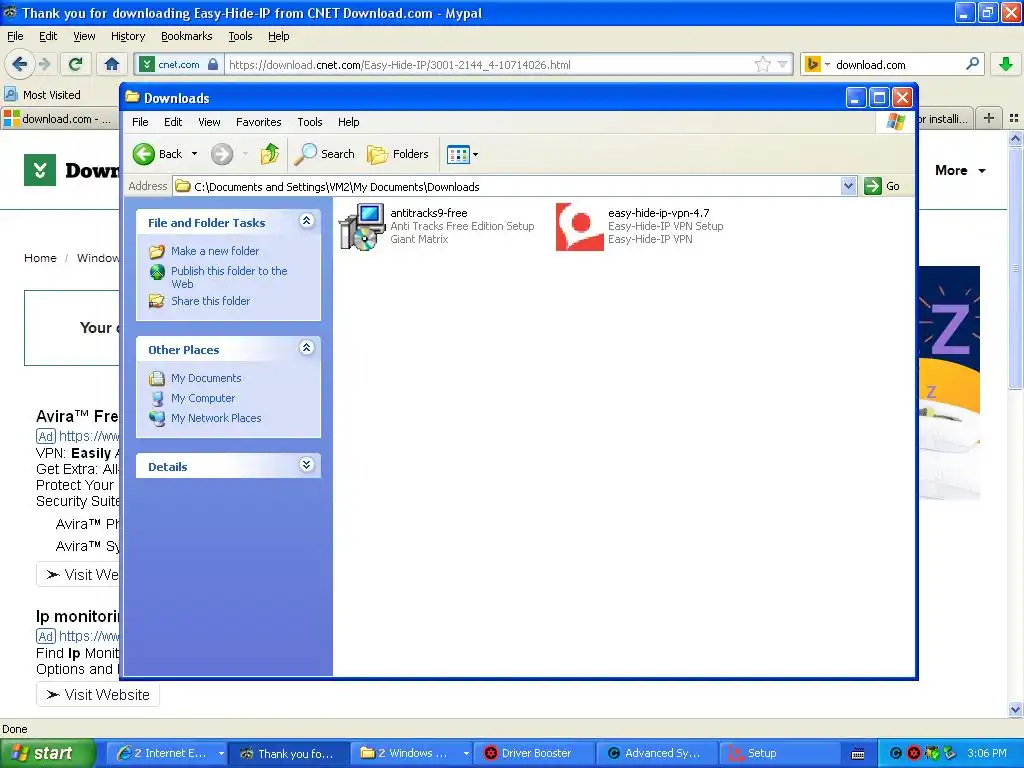Image resolution: width=1024 pixels, height=768 pixels.
Task: Switch to download.com browser tab
Action: [59, 119]
